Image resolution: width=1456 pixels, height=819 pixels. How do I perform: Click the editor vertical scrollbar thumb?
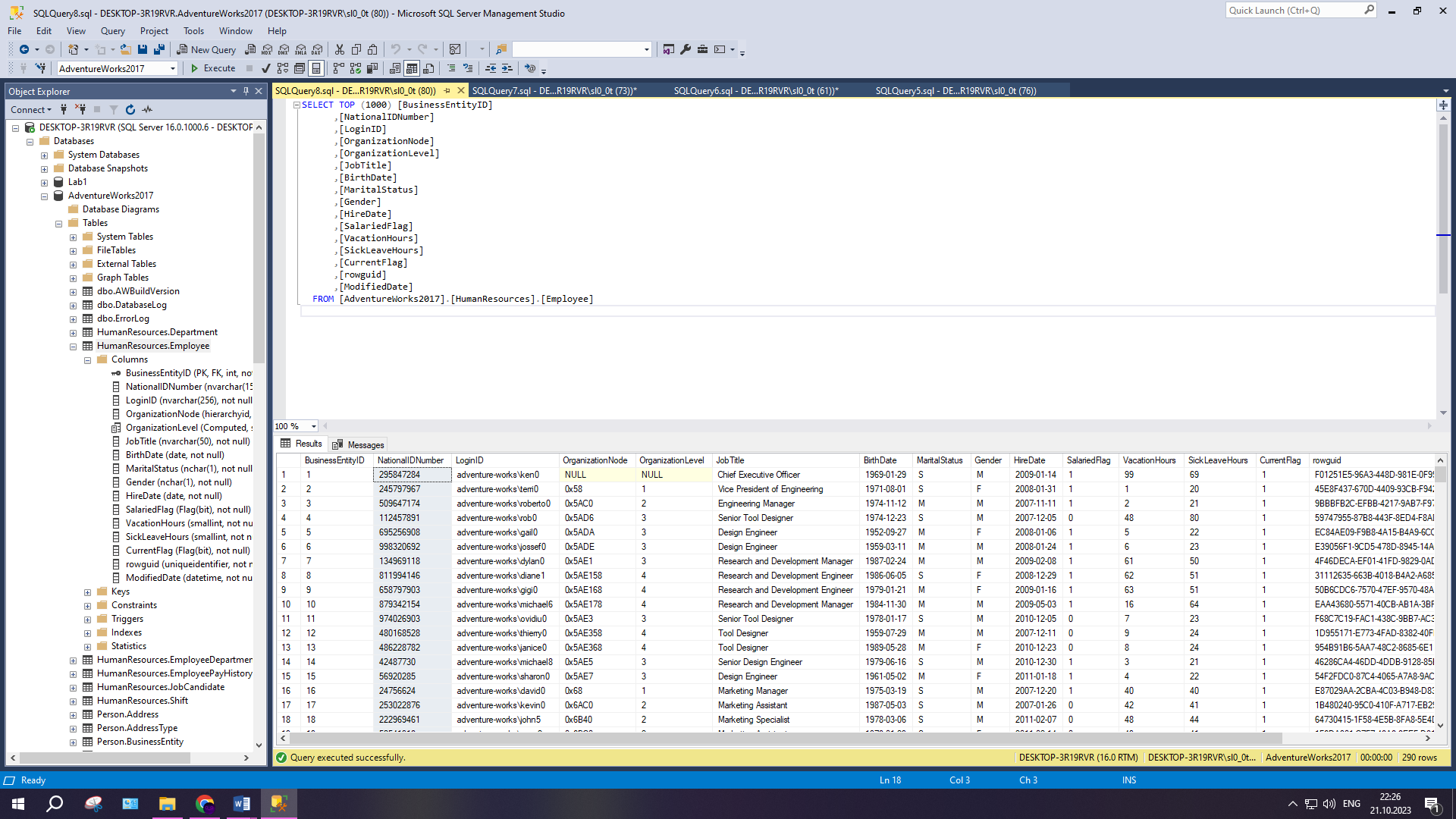tap(1443, 209)
